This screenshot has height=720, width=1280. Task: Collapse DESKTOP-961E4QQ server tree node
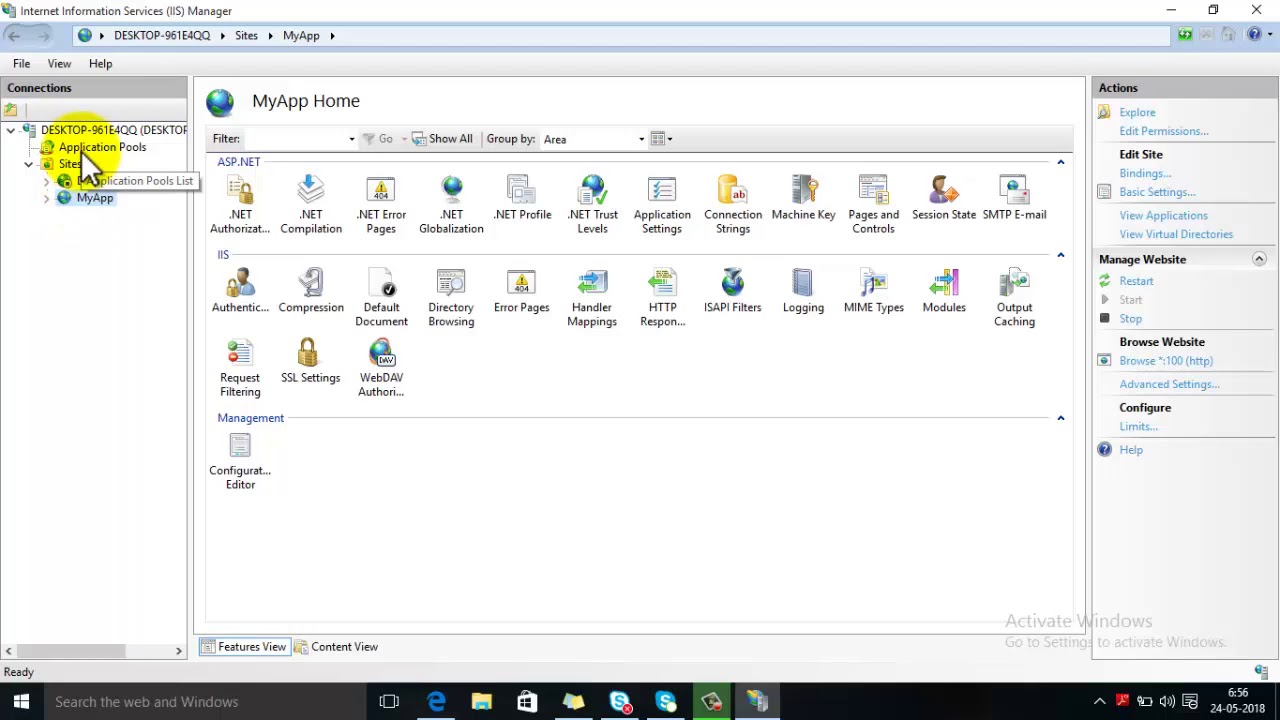pos(11,130)
